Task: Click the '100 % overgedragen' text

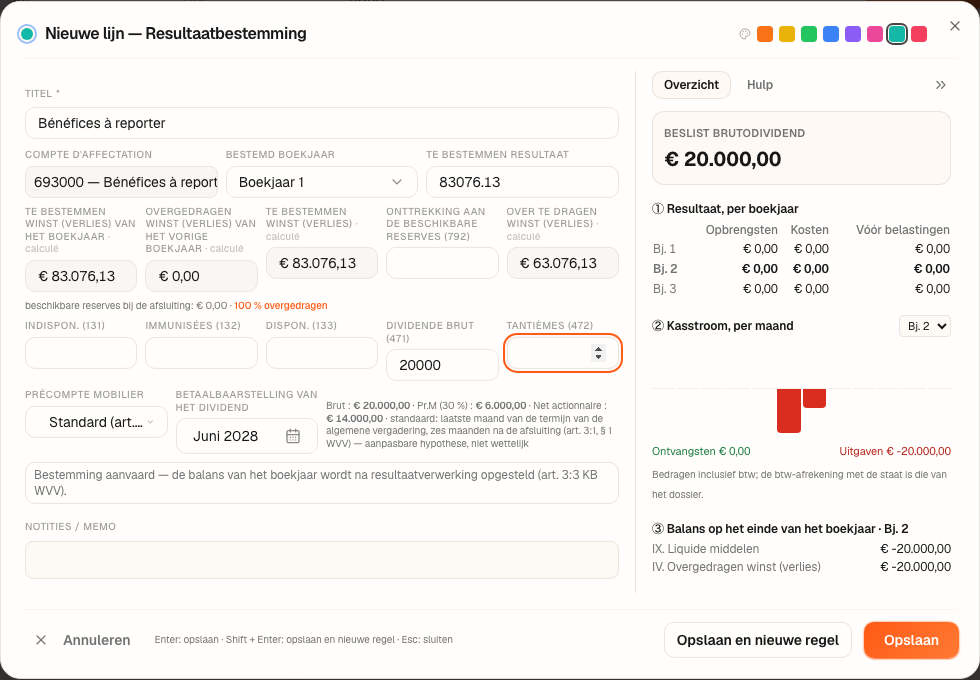Action: tap(281, 306)
